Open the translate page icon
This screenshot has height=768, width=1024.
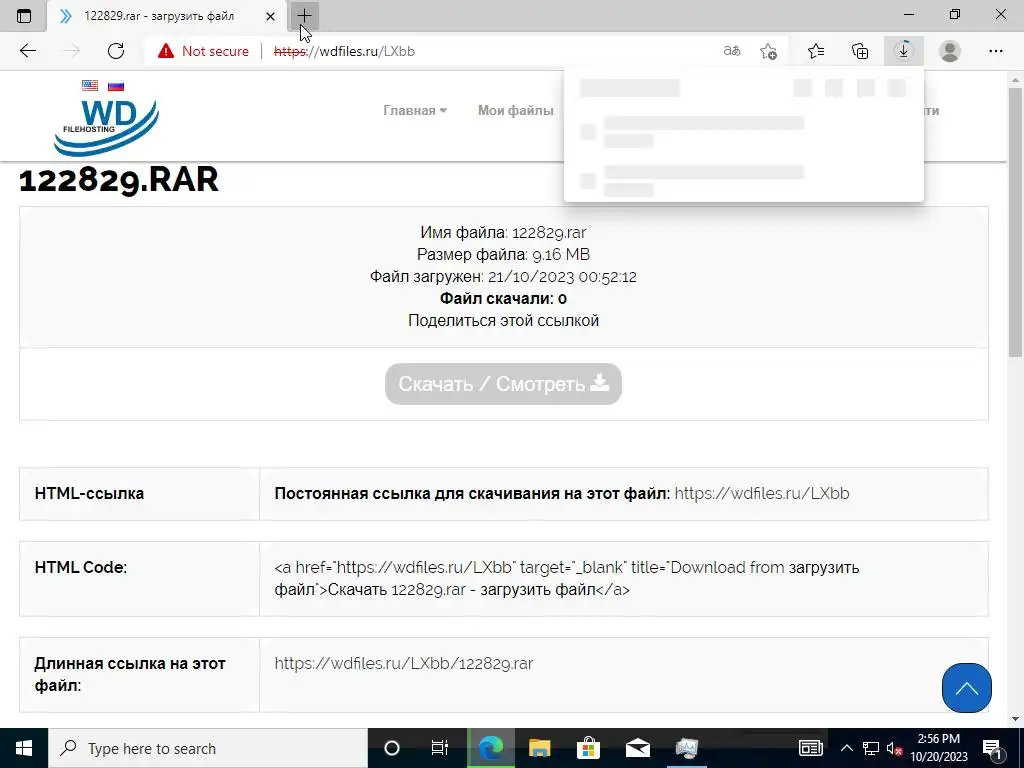(732, 51)
